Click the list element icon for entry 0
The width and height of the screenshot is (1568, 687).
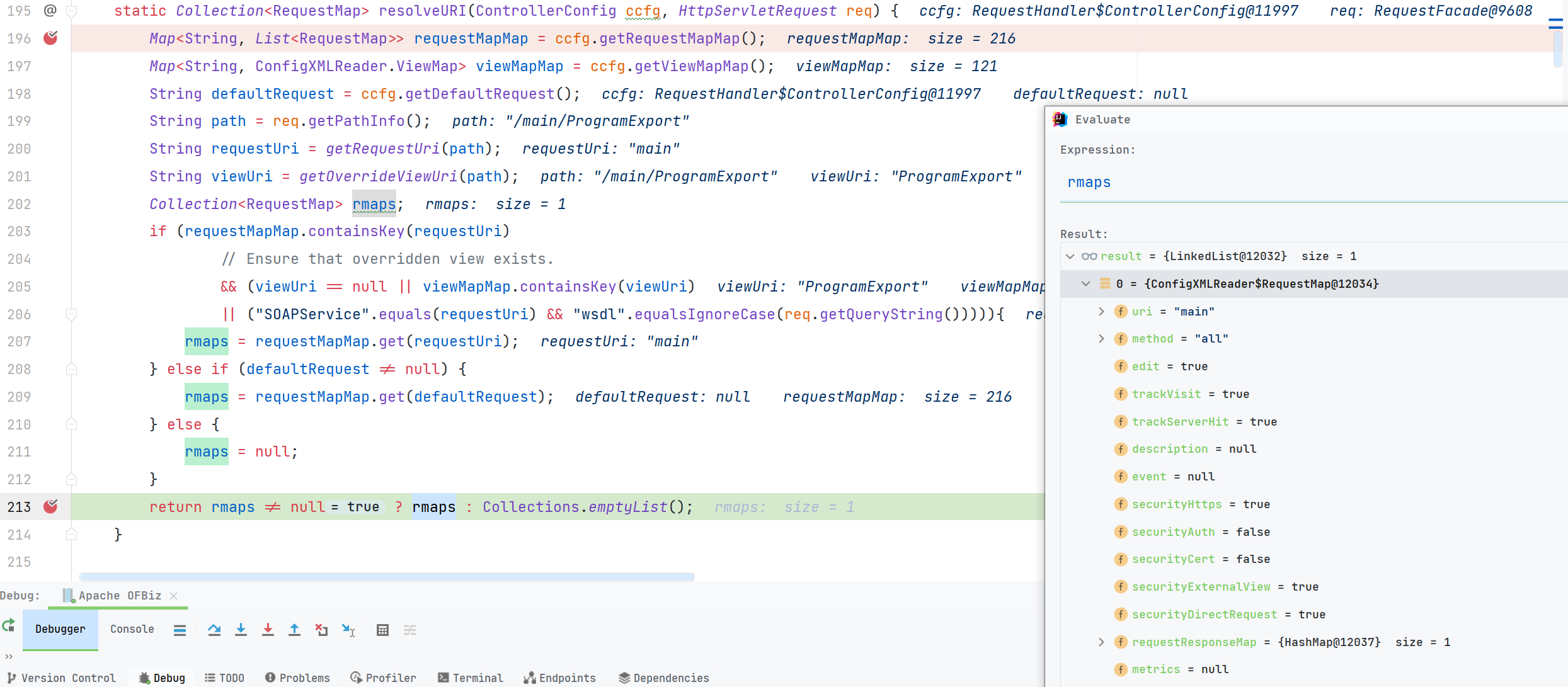[x=1105, y=283]
